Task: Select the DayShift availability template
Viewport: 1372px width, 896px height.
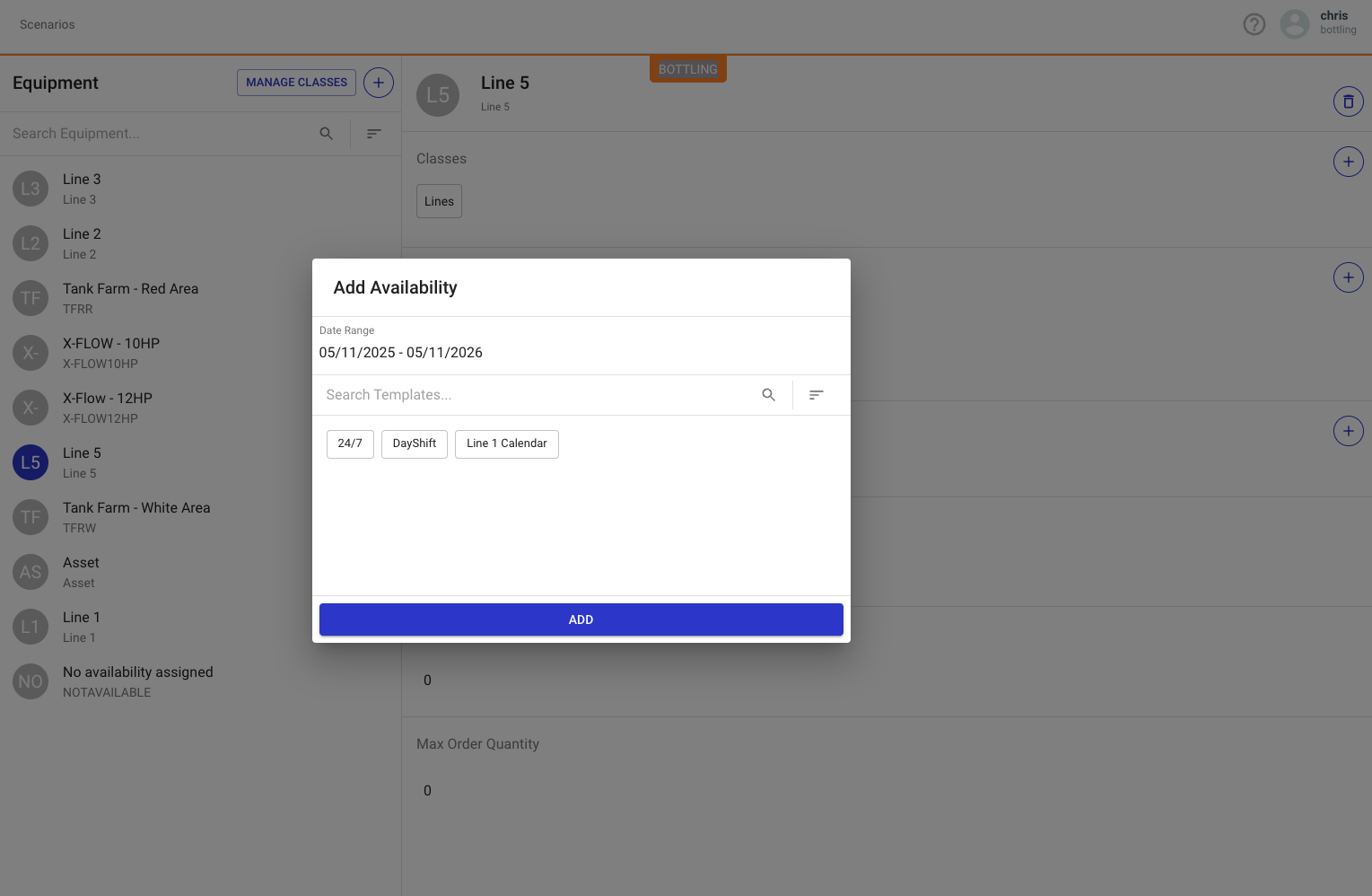Action: click(x=415, y=444)
